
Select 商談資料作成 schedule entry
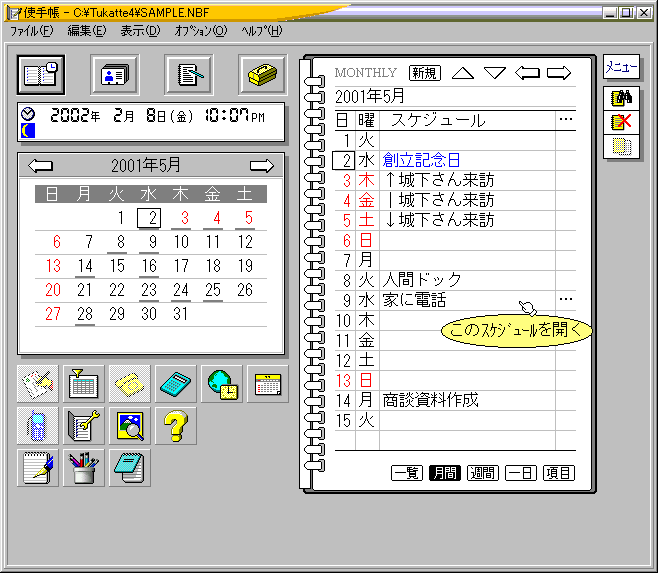(x=430, y=400)
